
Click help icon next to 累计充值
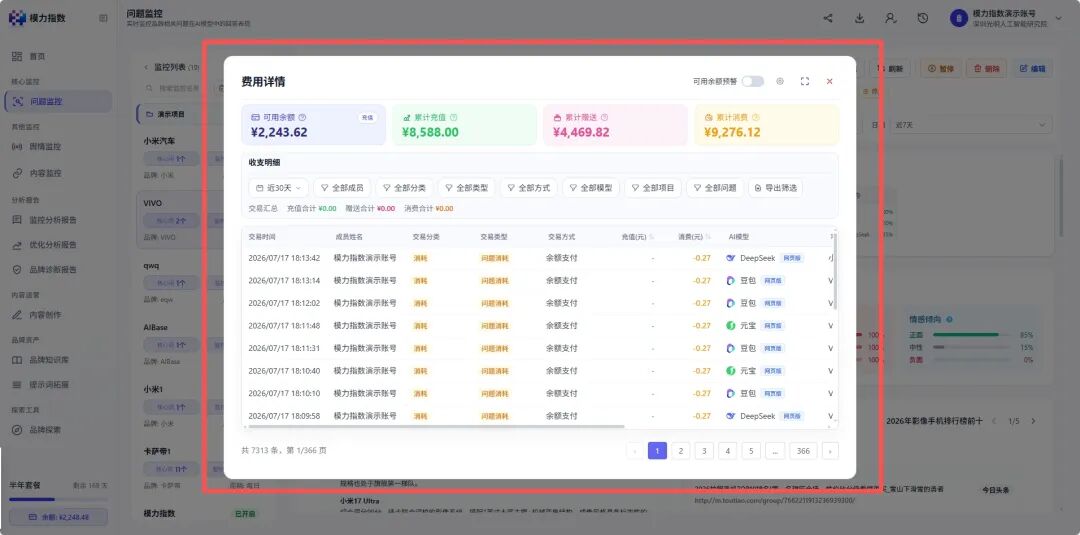tap(453, 118)
